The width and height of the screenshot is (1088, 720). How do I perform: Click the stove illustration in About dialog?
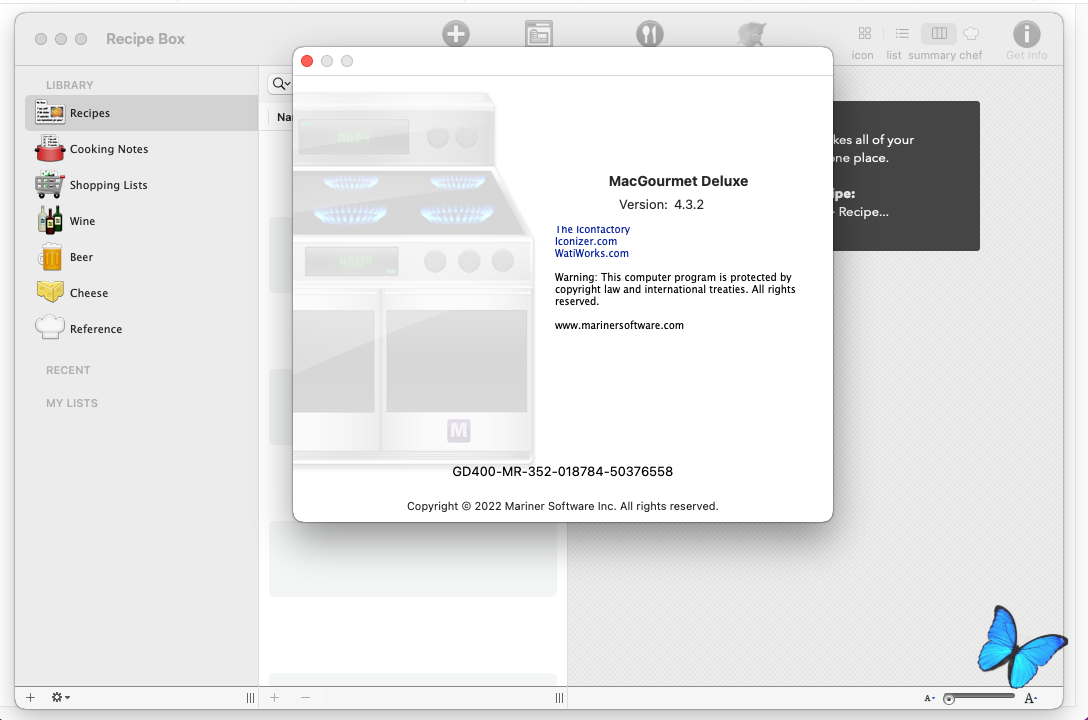point(414,277)
